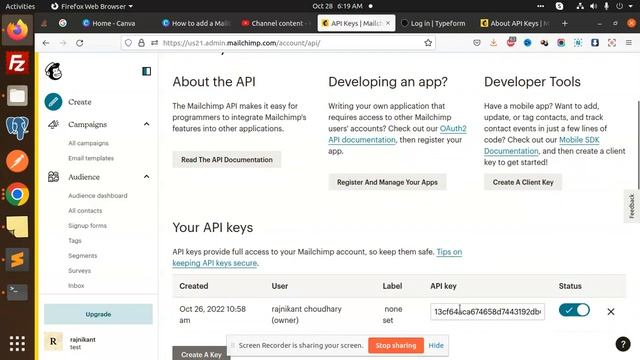The height and width of the screenshot is (360, 640).
Task: Show Applications grid
Action: pos(17,344)
